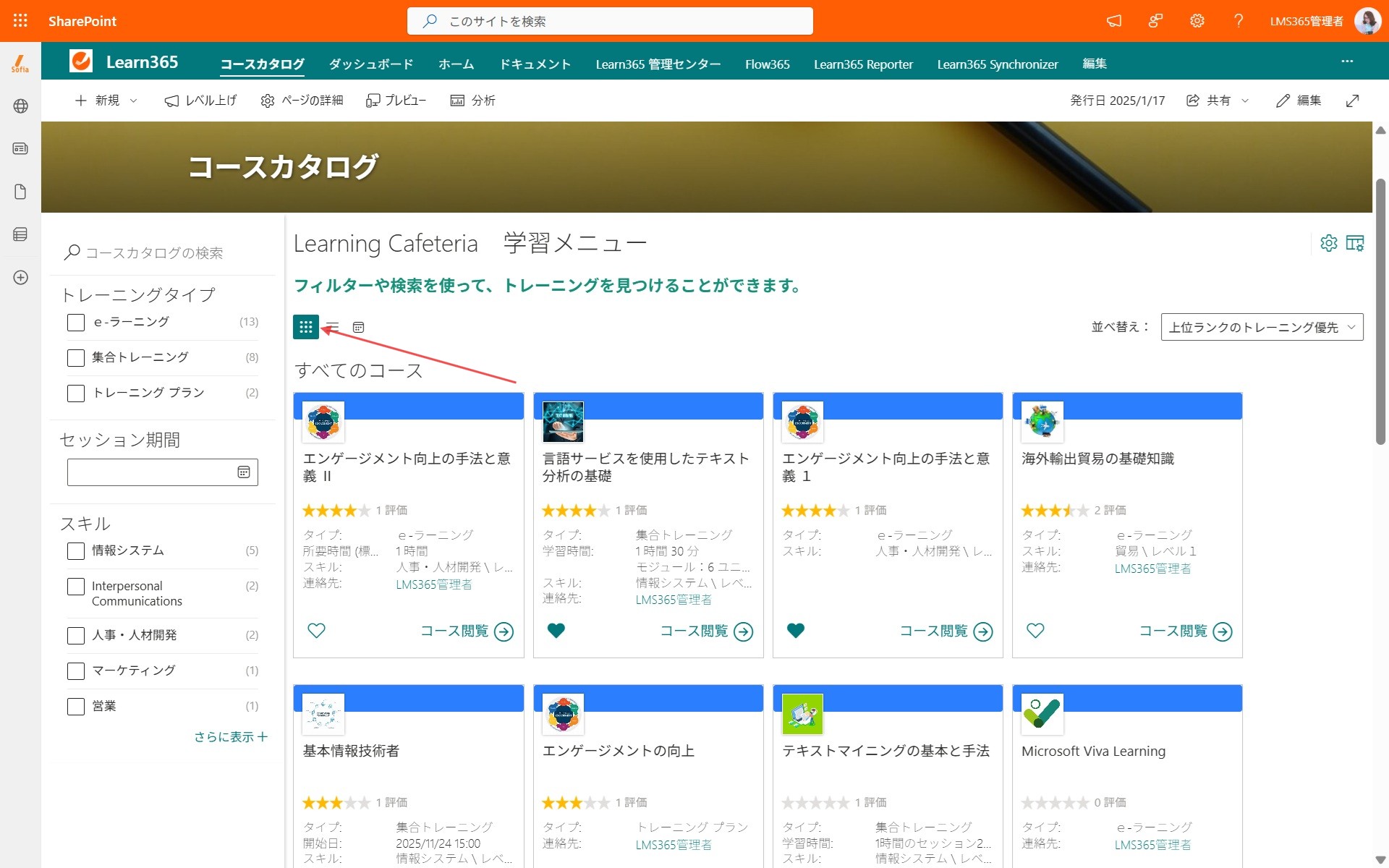Screen dimensions: 1389x868
Task: Open catalog web part settings gear
Action: point(1329,243)
